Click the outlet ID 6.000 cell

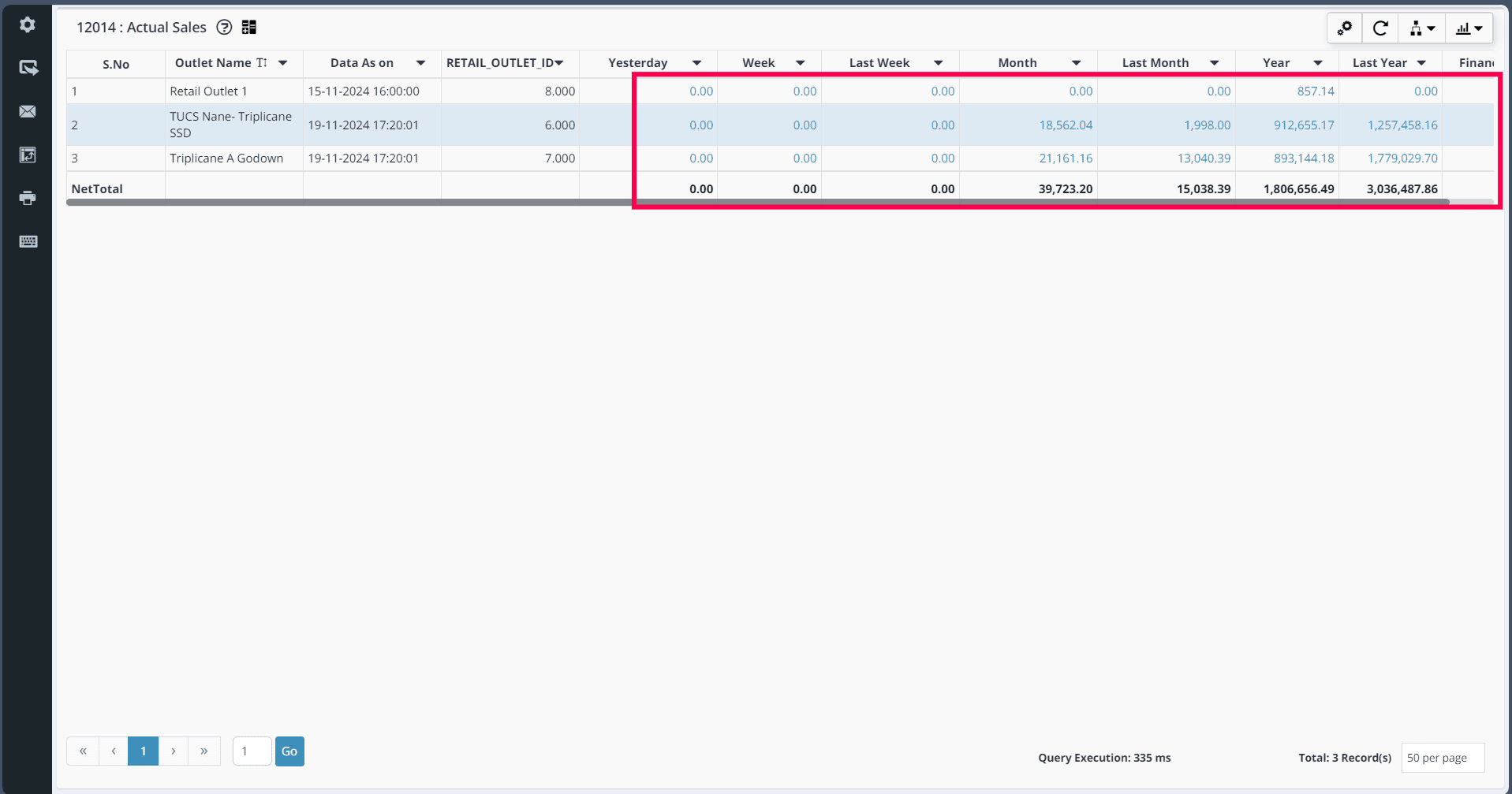click(510, 125)
